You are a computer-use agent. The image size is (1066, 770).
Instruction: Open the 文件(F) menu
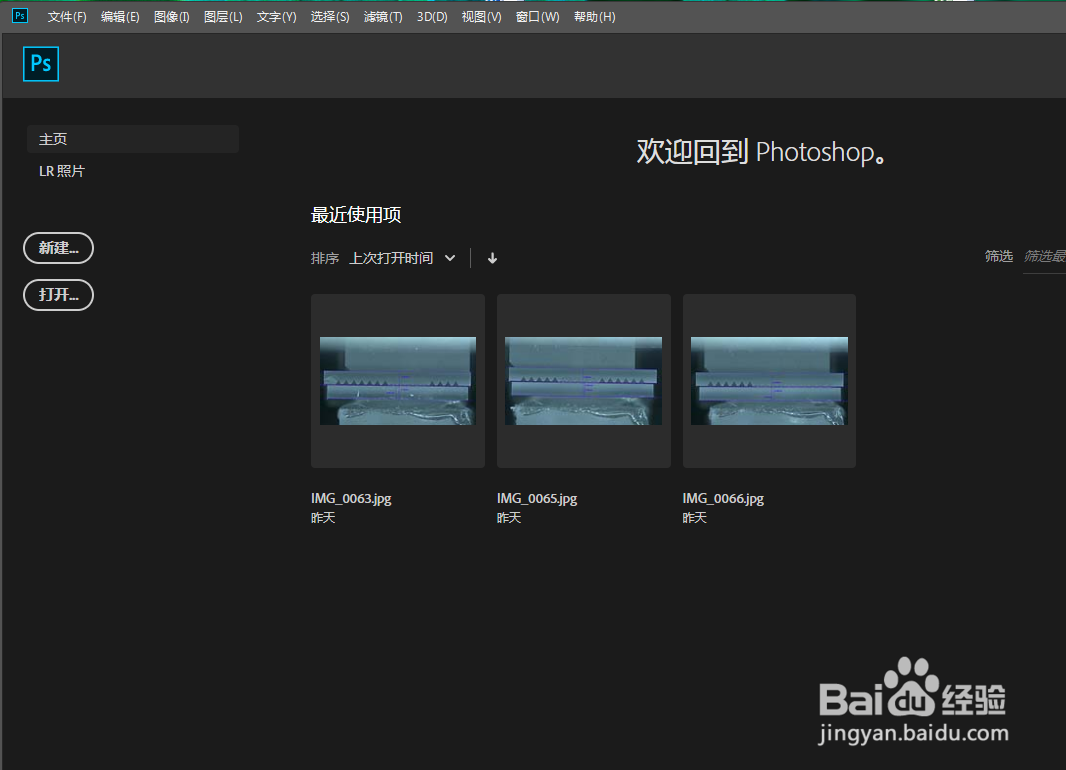(x=67, y=17)
